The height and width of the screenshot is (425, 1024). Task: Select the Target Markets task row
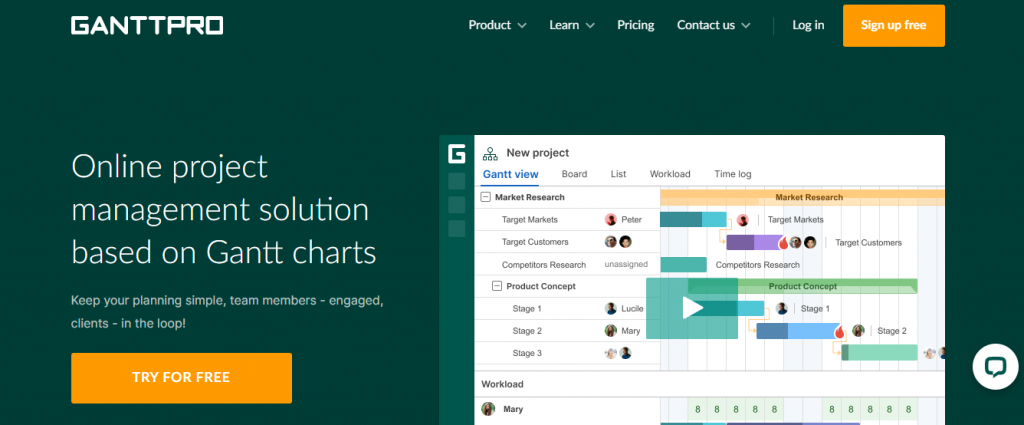(567, 219)
